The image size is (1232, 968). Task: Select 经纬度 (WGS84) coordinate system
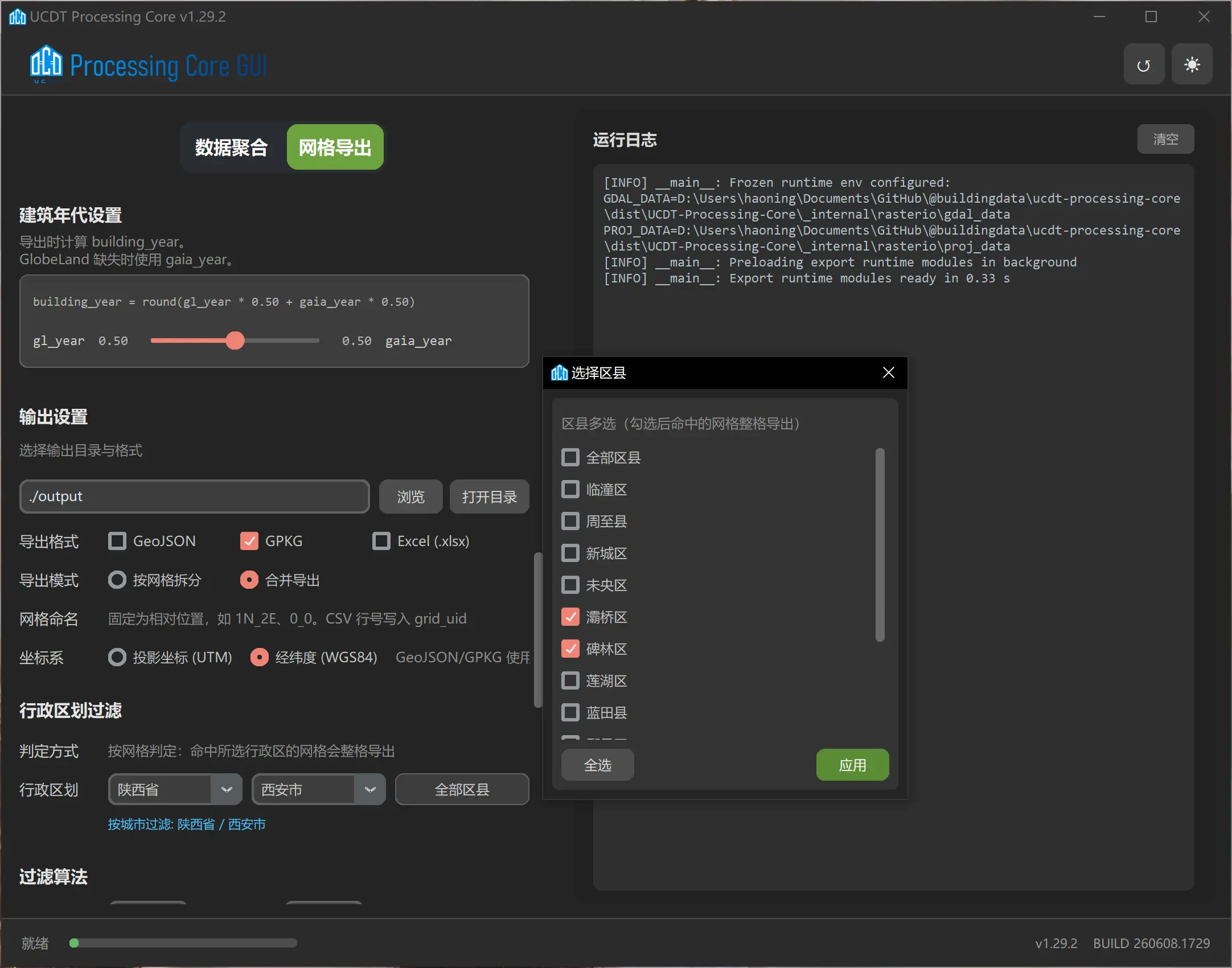click(x=260, y=657)
